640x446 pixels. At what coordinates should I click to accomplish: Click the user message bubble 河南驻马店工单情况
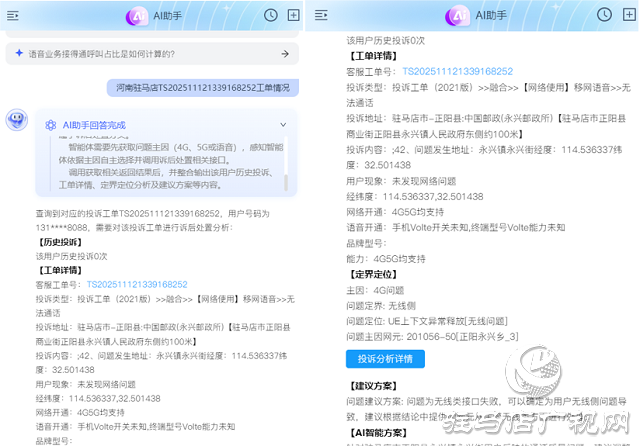[202, 87]
